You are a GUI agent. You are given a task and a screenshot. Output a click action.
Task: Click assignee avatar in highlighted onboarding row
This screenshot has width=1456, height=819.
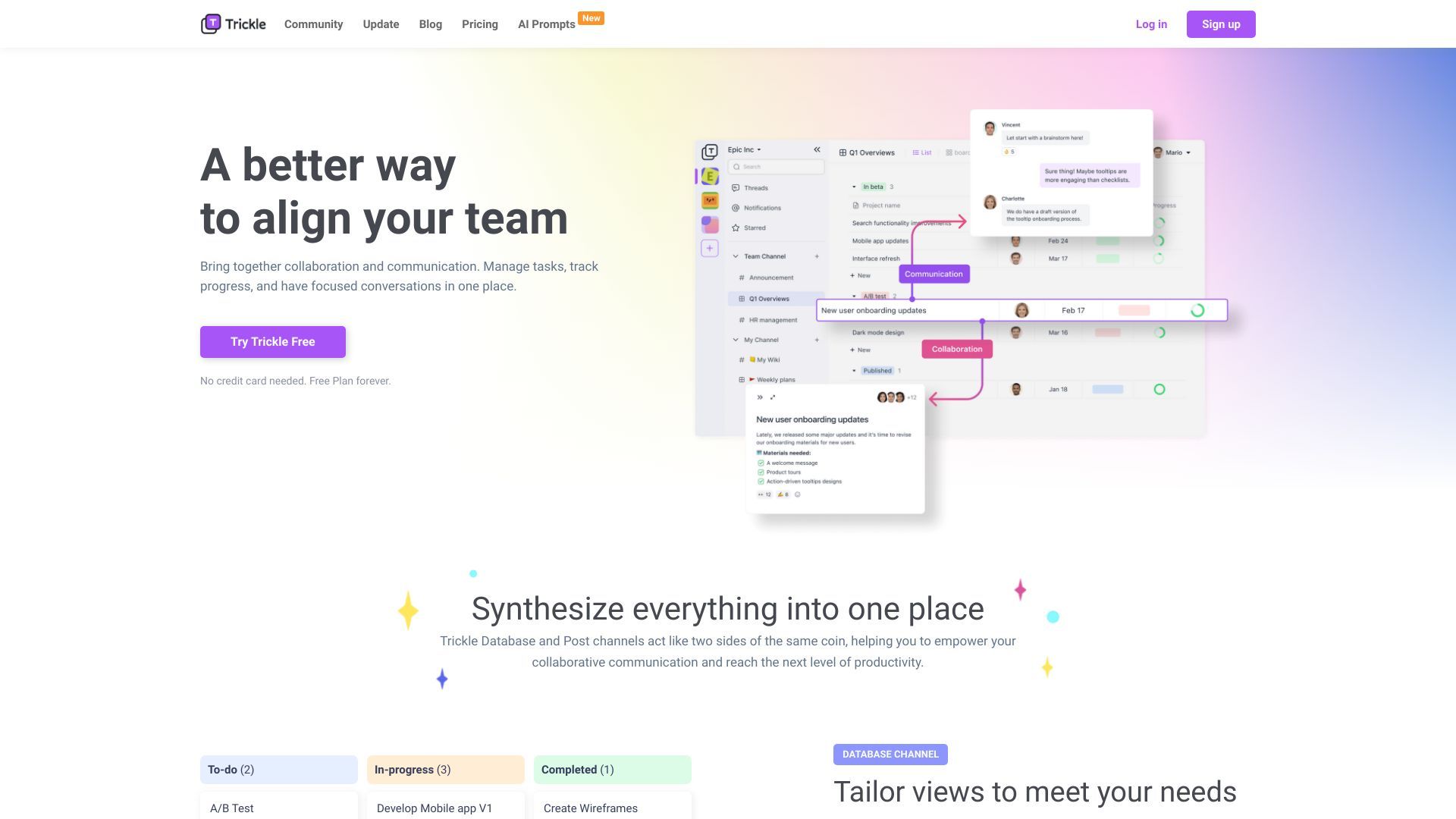[1021, 310]
